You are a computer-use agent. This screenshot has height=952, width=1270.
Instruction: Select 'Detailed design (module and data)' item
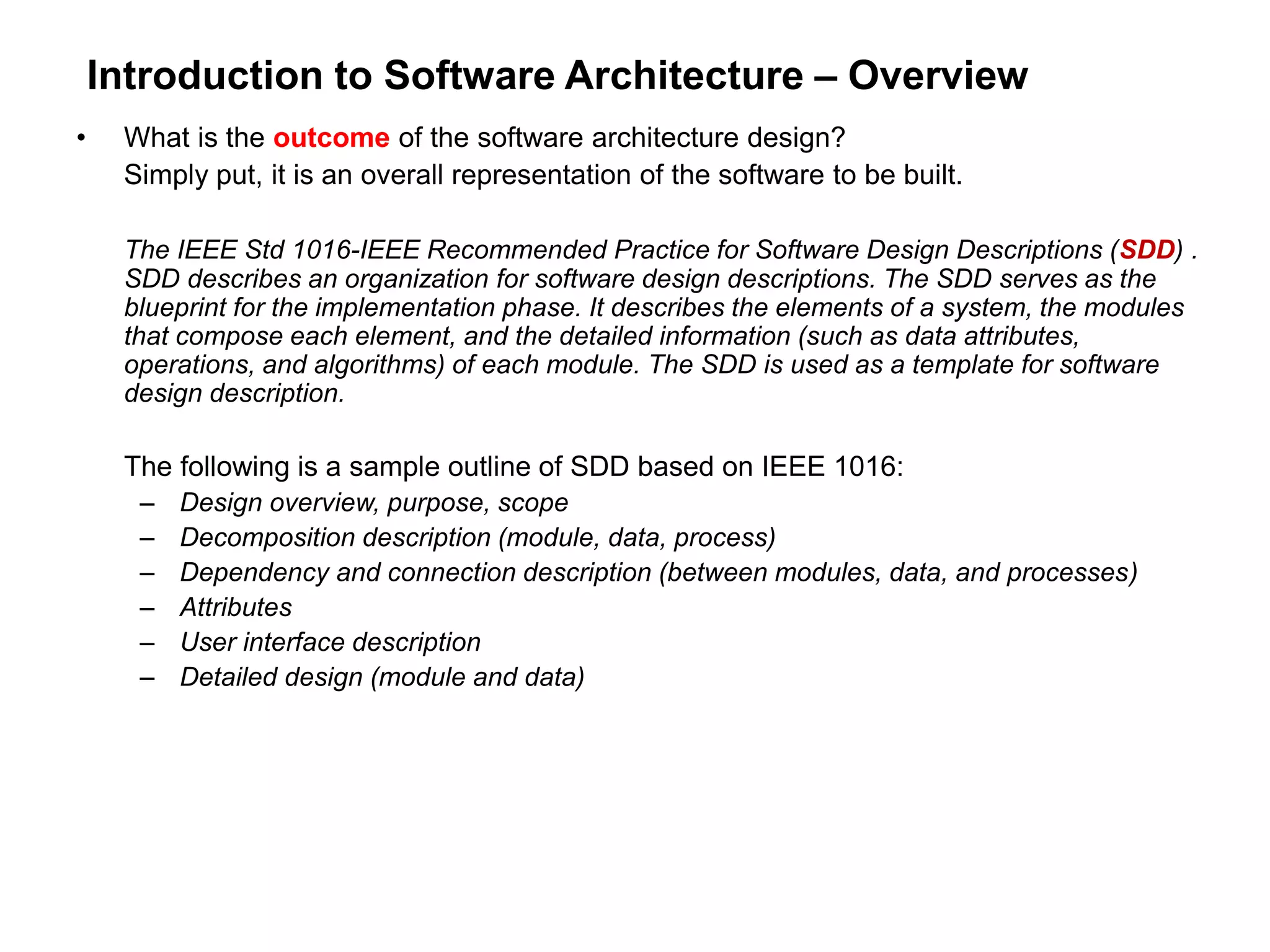point(382,677)
